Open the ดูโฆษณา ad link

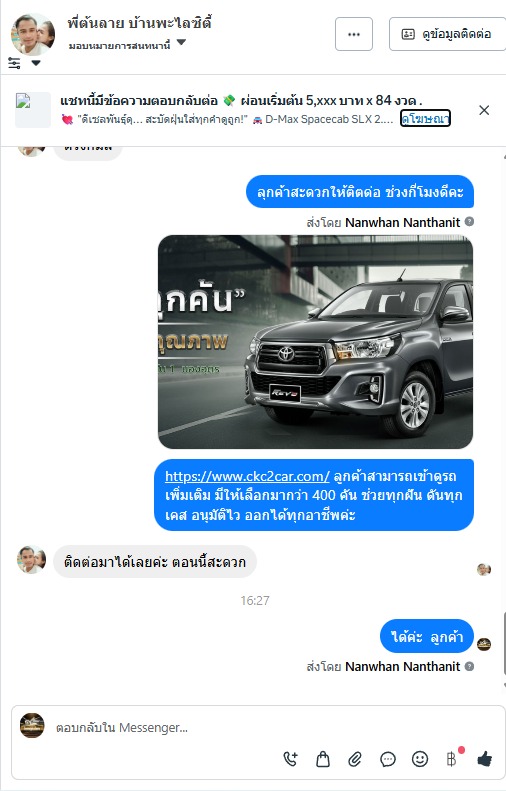(425, 119)
